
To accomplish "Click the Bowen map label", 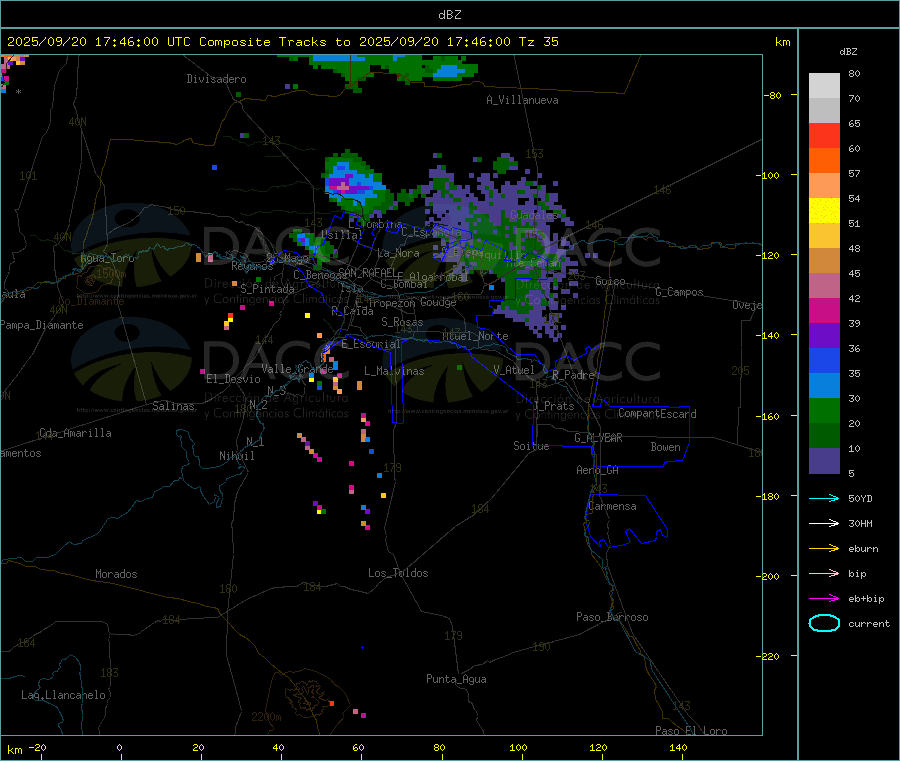I will point(665,447).
